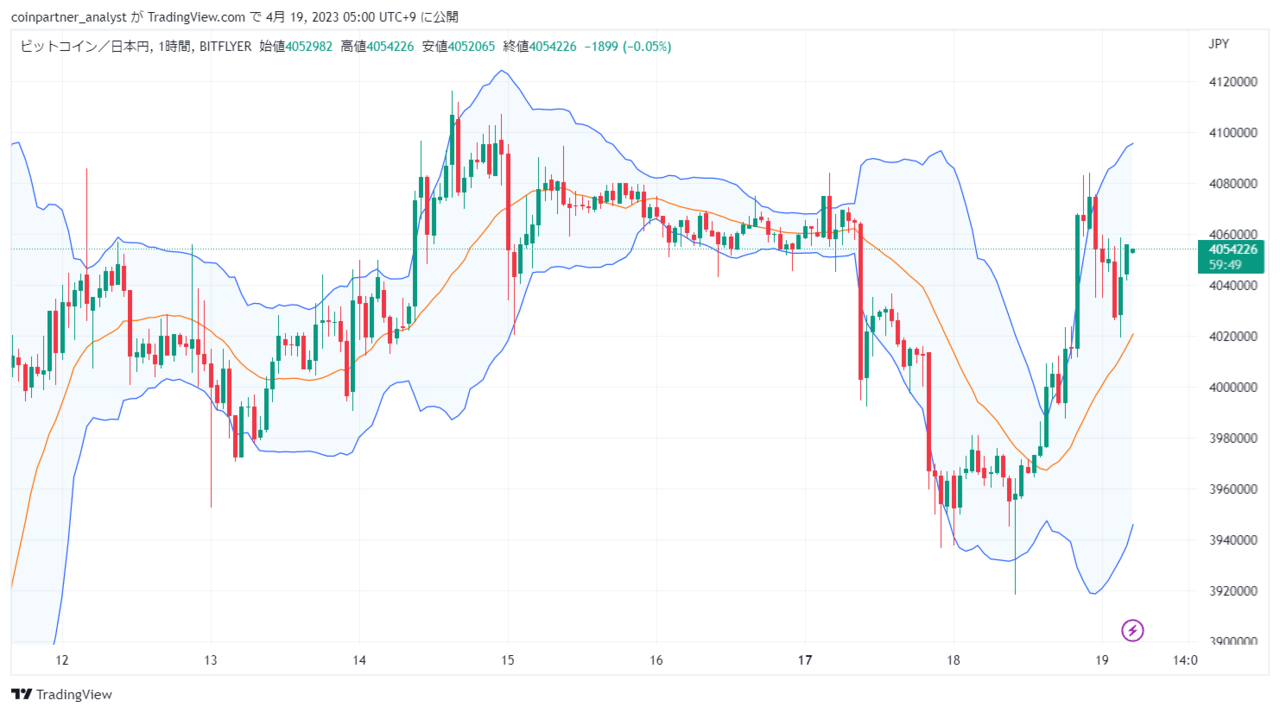Click the change value −1899 (−0.05%)
This screenshot has height=713, width=1280.
click(627, 46)
